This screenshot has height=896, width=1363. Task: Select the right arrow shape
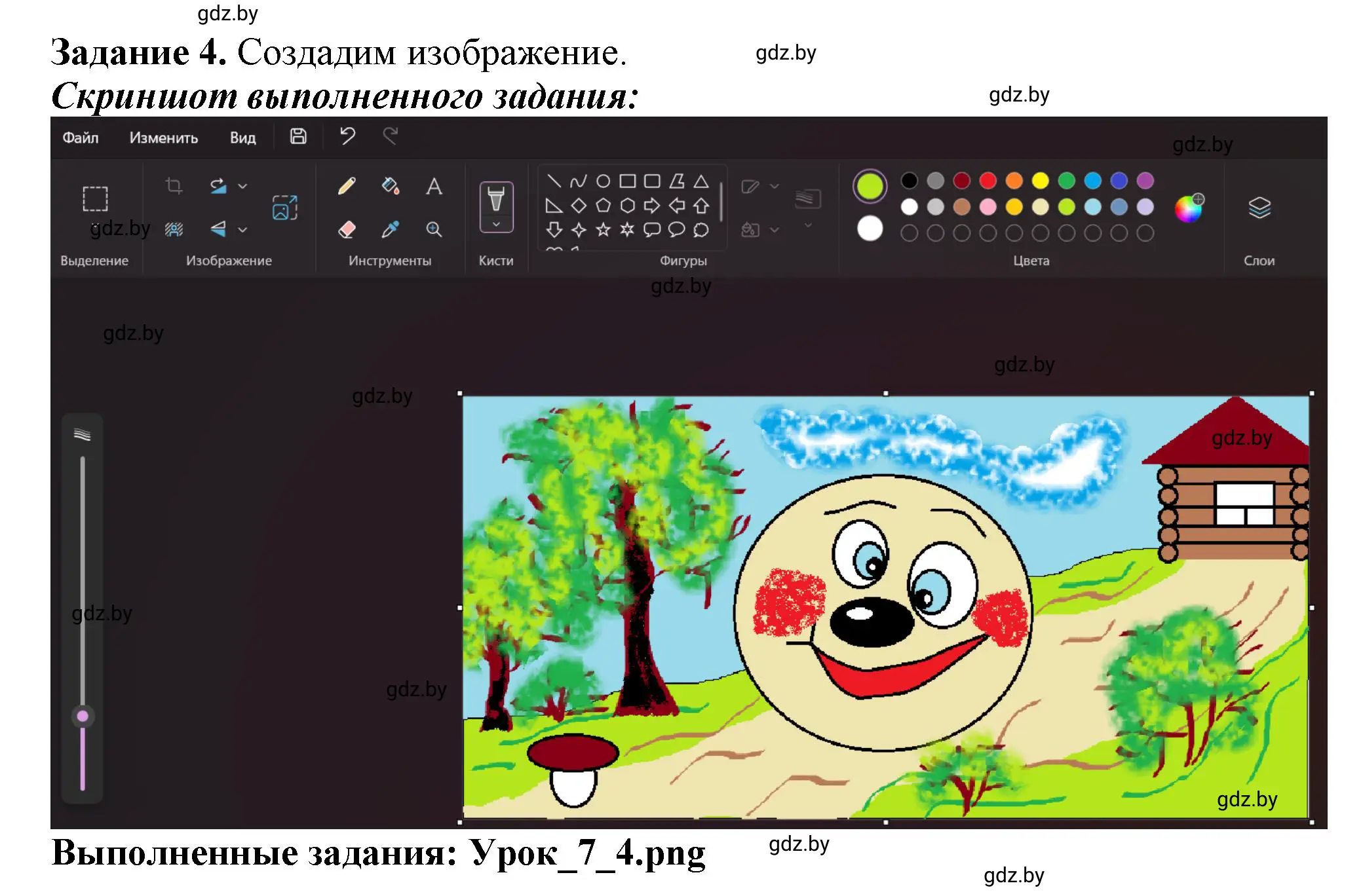point(652,206)
